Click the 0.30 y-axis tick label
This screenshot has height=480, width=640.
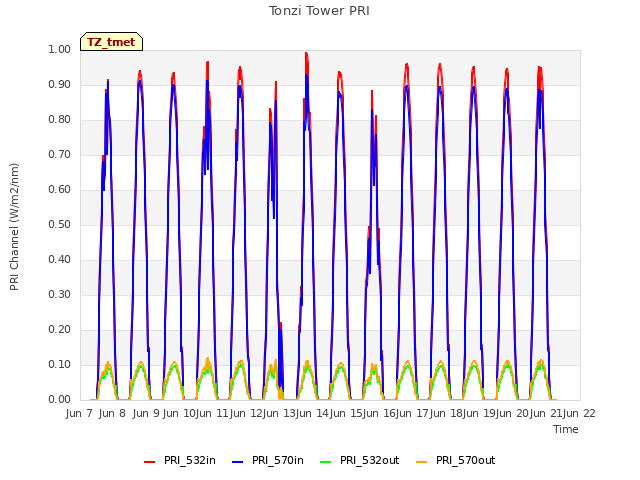[60, 294]
